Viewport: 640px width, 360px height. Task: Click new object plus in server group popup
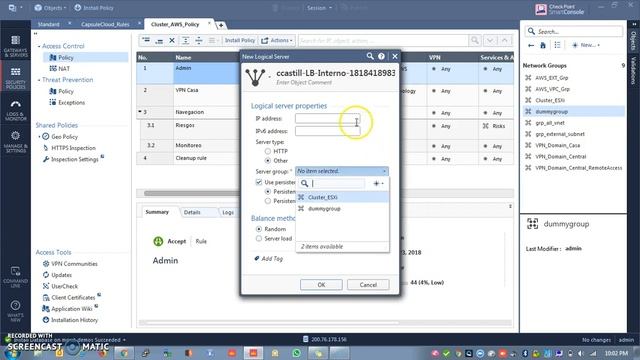[x=378, y=184]
